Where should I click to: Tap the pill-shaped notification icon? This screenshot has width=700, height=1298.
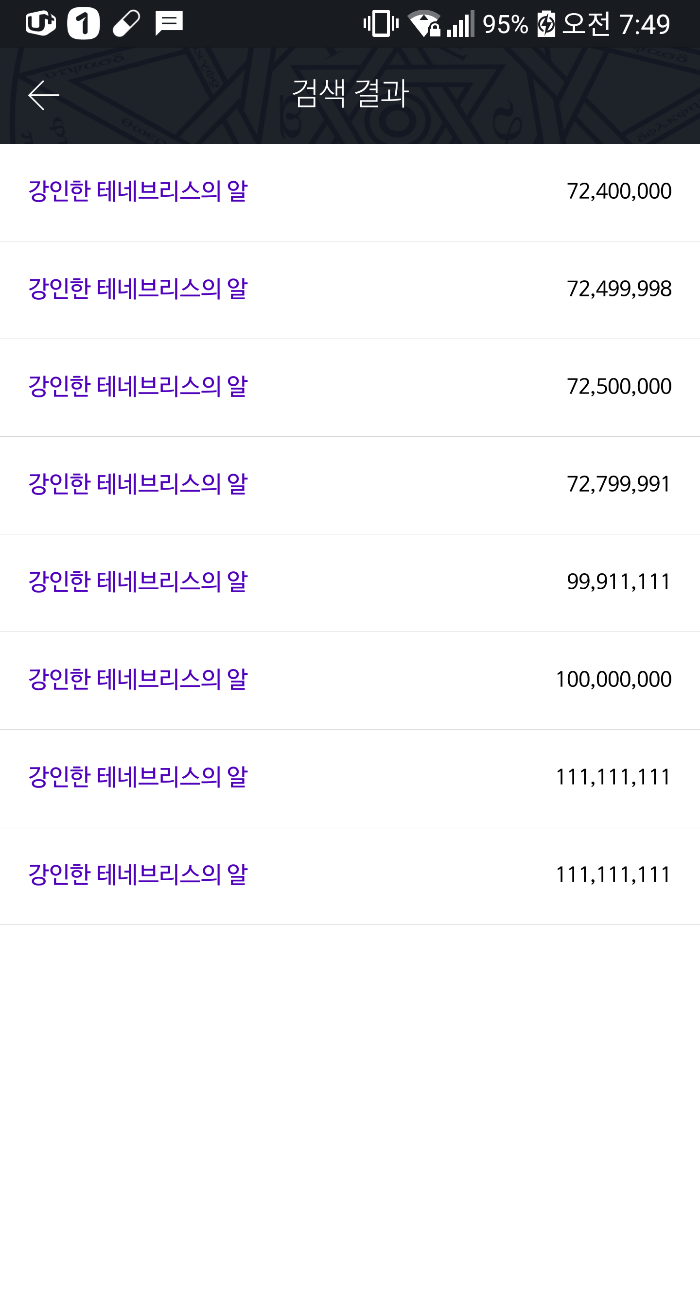coord(126,23)
